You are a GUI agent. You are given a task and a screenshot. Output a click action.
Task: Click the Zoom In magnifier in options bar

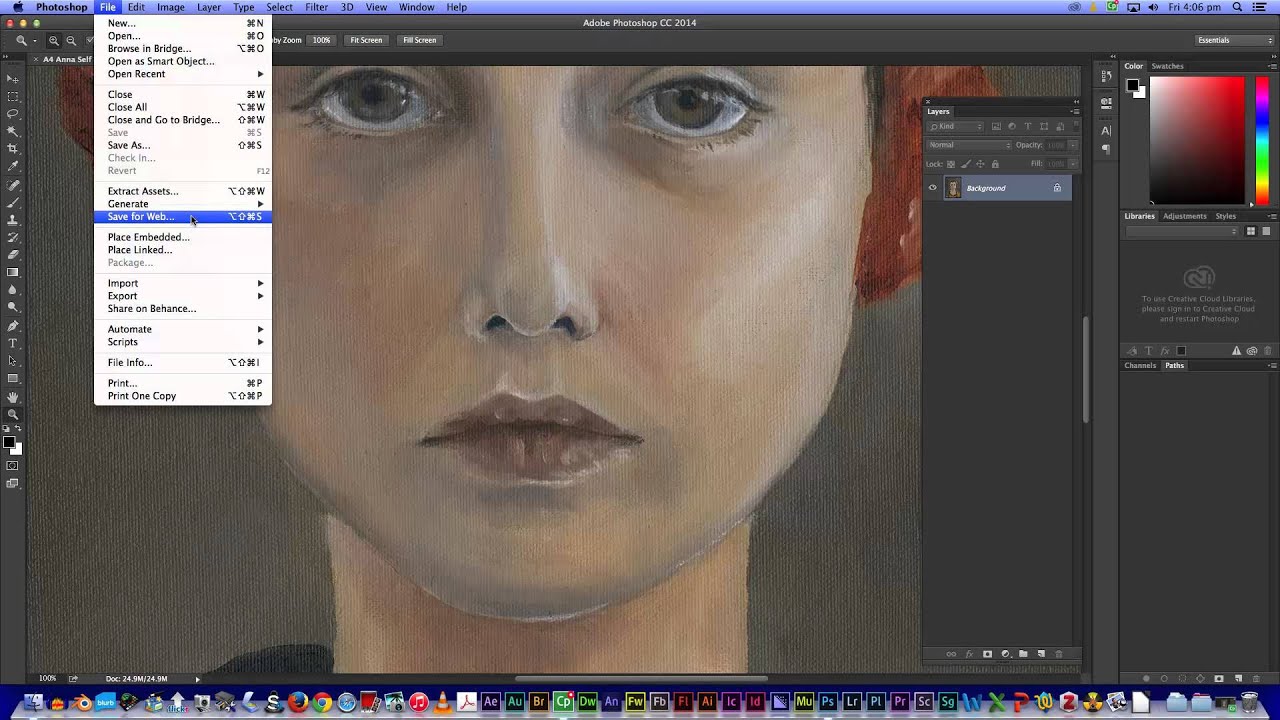click(x=54, y=40)
